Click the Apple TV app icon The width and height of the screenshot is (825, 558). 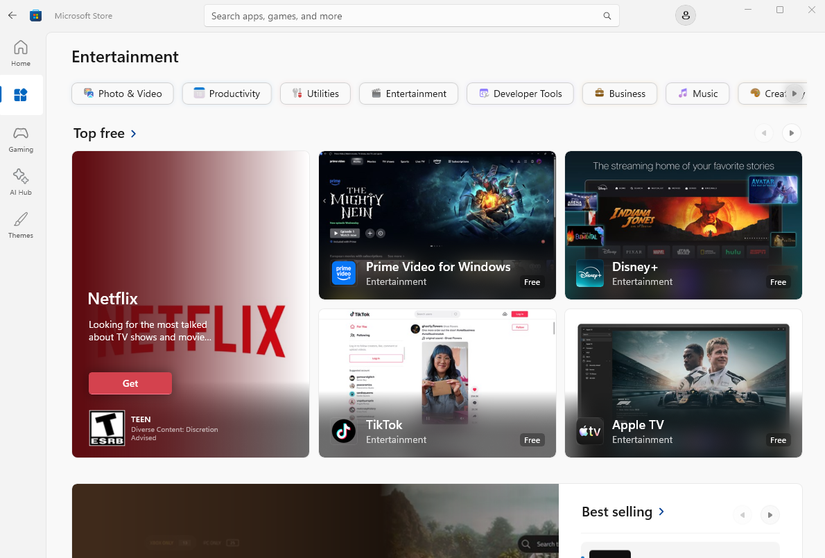click(x=590, y=431)
